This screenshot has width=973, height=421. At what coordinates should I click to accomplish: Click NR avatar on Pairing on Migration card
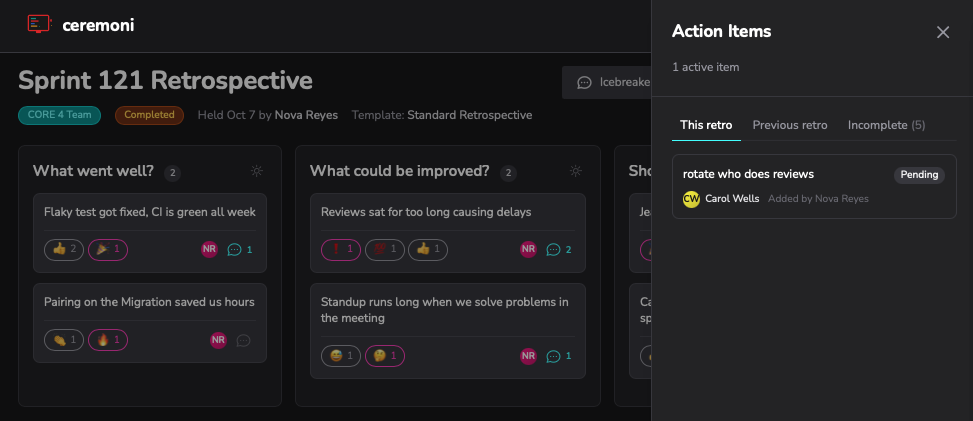(218, 340)
